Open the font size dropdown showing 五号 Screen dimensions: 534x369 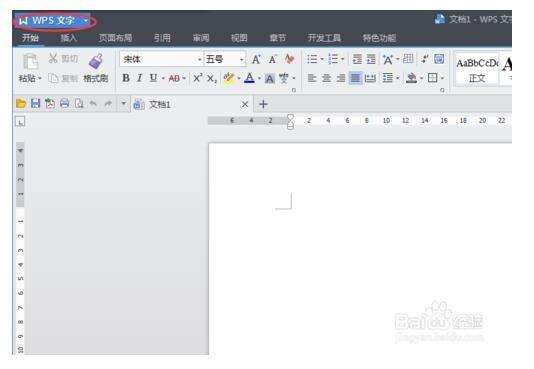225,60
